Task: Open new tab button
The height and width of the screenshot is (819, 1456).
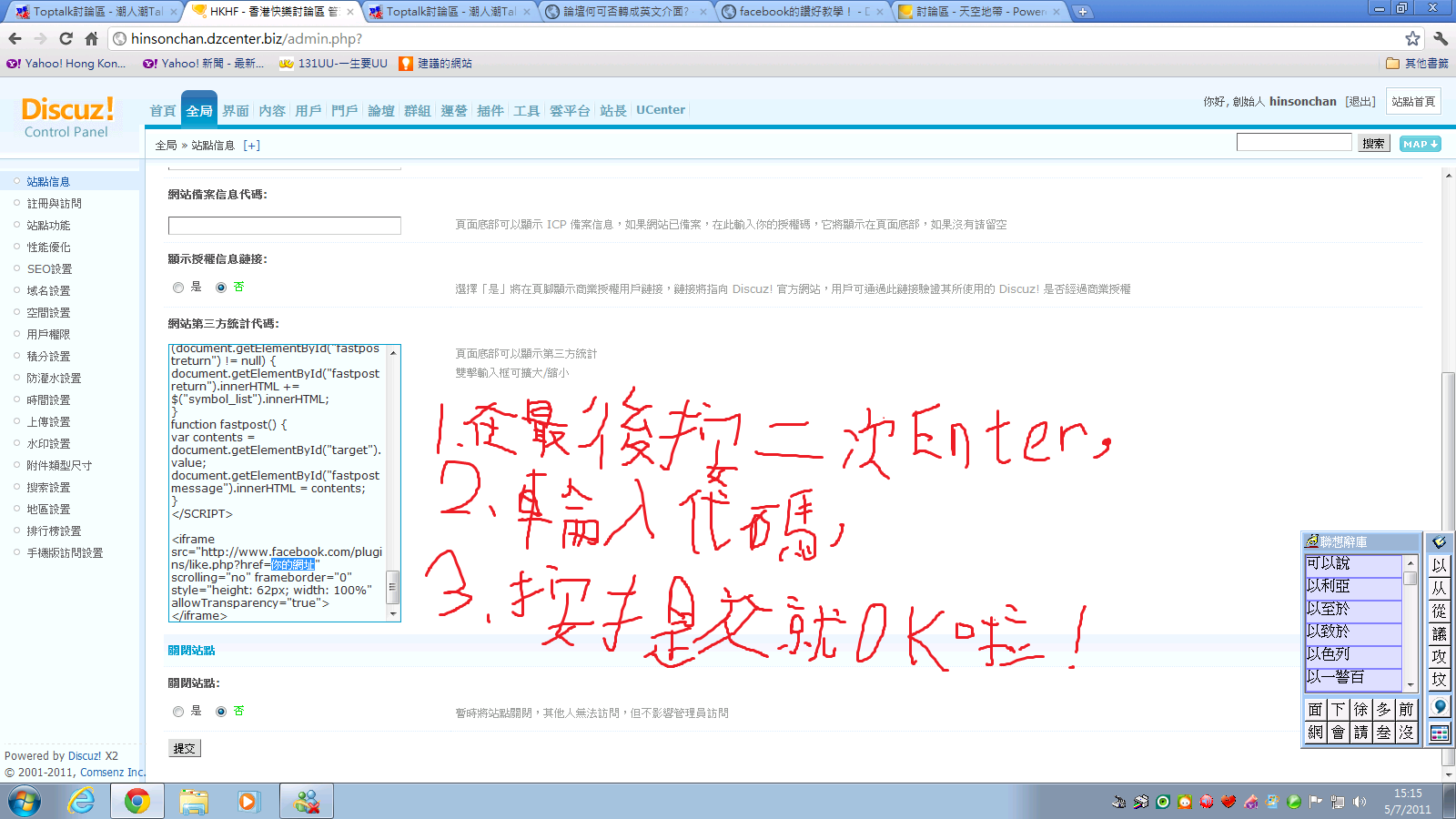Action: pyautogui.click(x=1082, y=12)
